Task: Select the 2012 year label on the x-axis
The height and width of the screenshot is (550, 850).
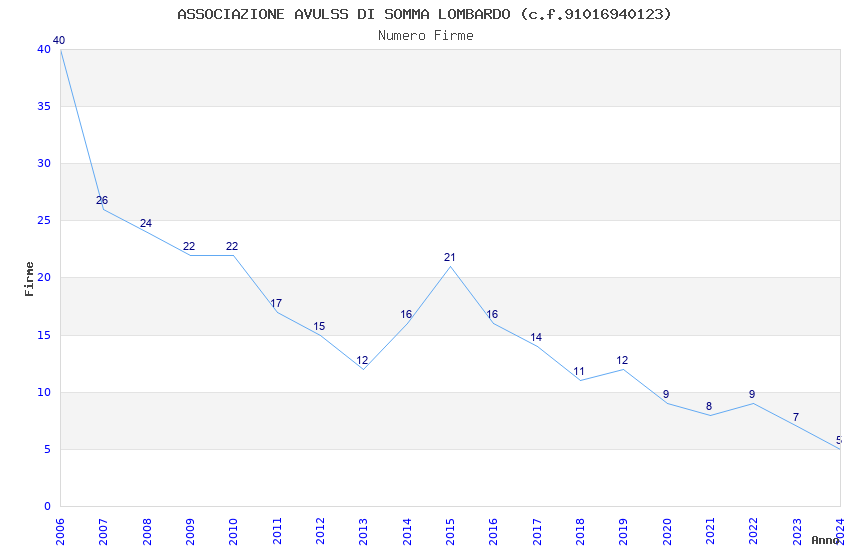Action: [x=320, y=532]
